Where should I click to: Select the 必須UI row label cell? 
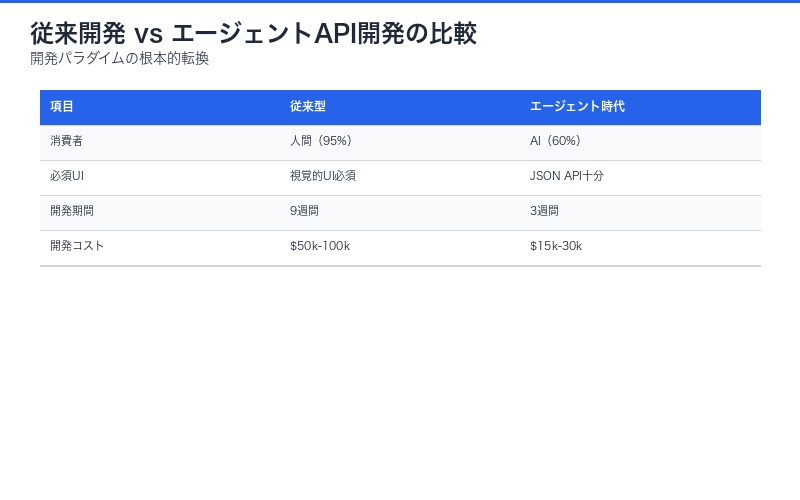pos(67,176)
